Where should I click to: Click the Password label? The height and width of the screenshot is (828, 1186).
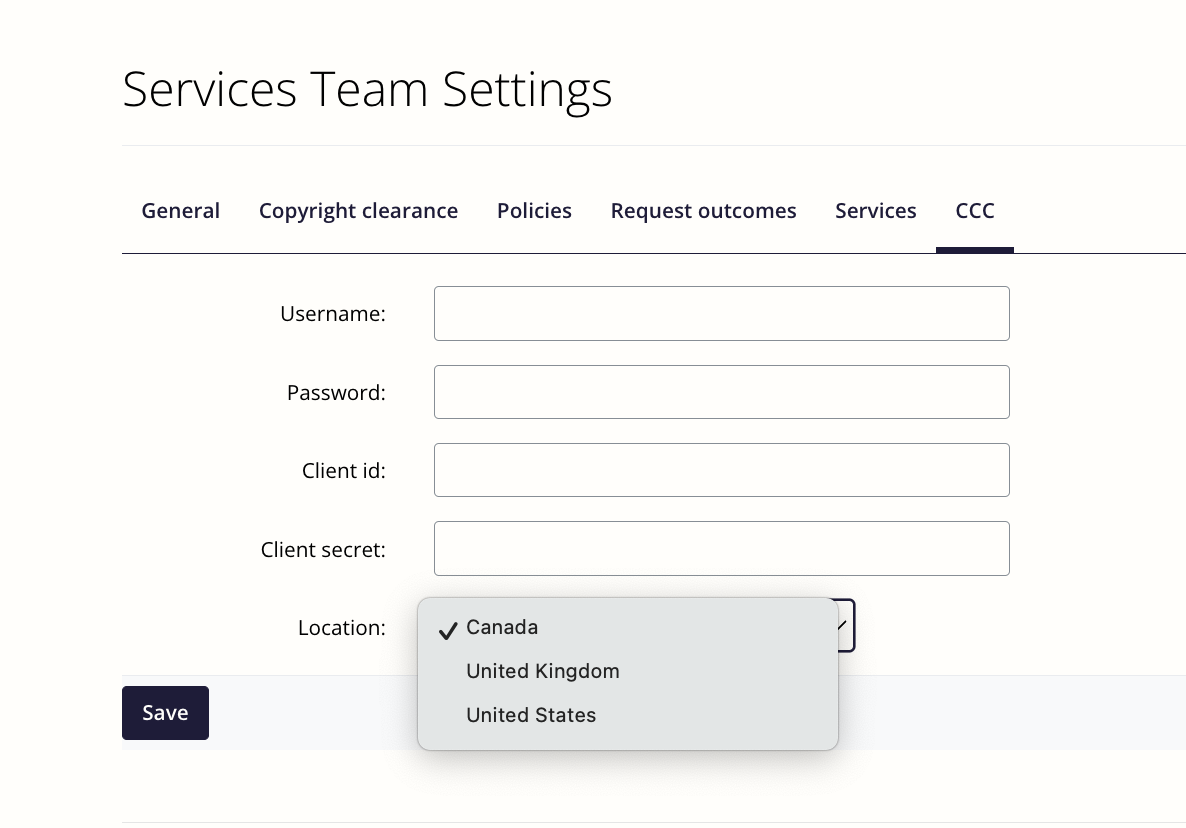[x=336, y=392]
